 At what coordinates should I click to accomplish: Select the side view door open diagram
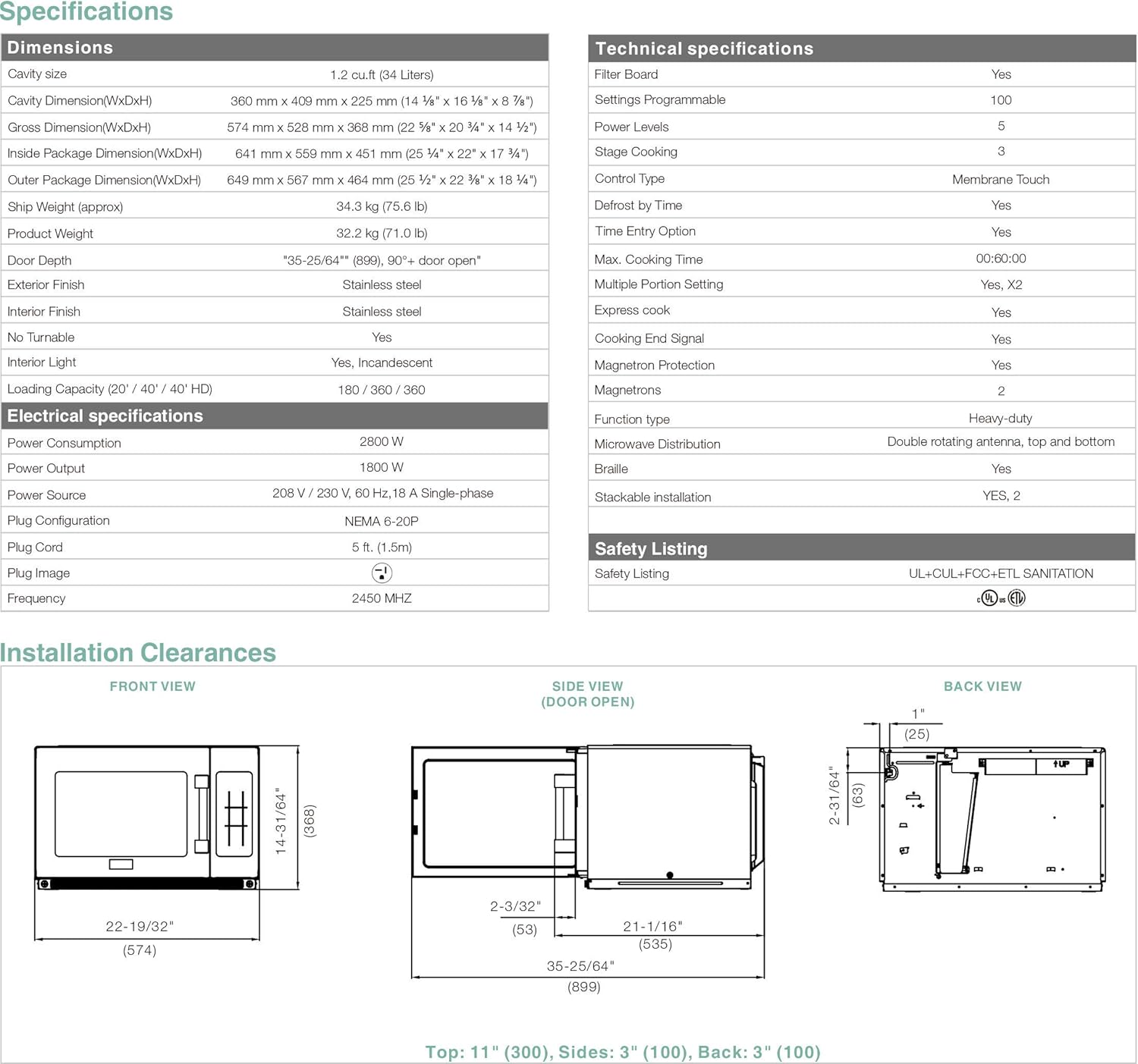587,818
